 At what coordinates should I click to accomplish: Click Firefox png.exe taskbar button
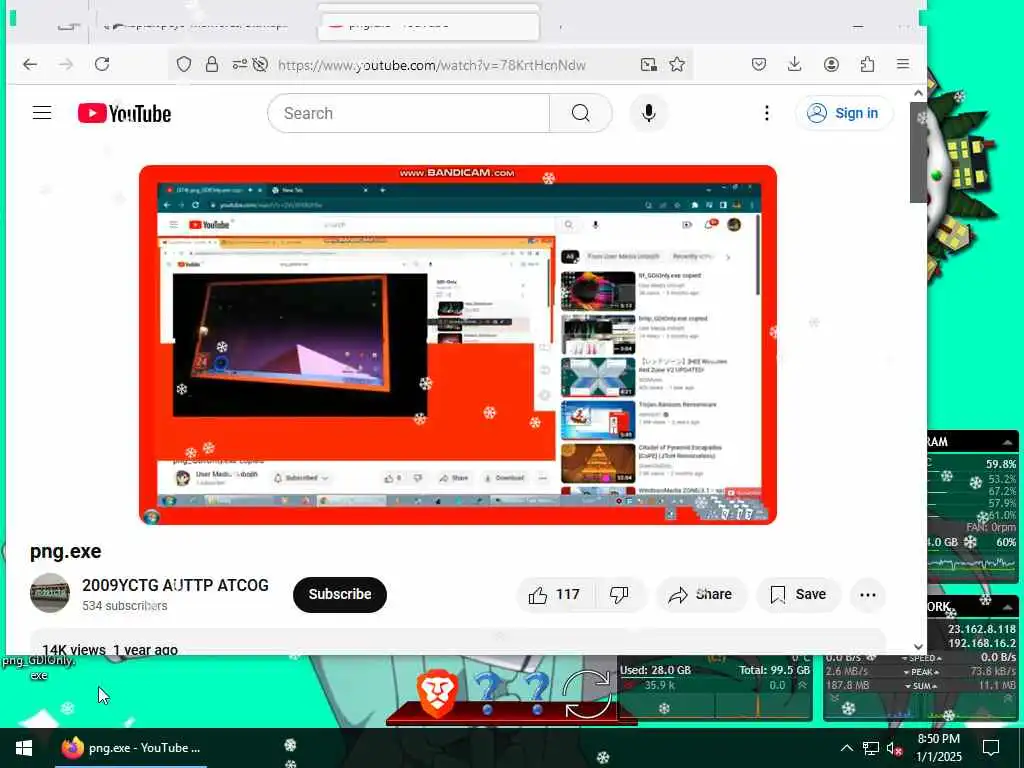point(131,748)
